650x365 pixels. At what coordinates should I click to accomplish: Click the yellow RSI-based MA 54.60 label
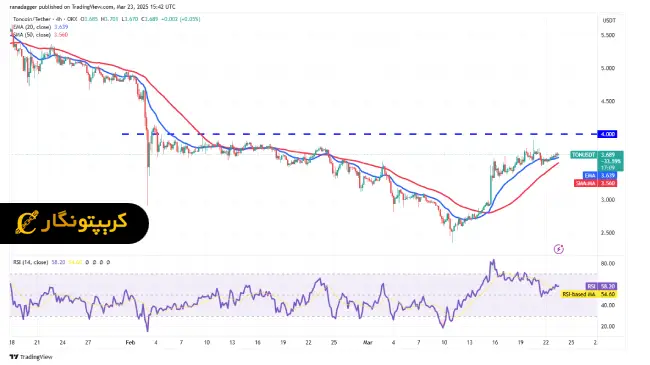(589, 294)
